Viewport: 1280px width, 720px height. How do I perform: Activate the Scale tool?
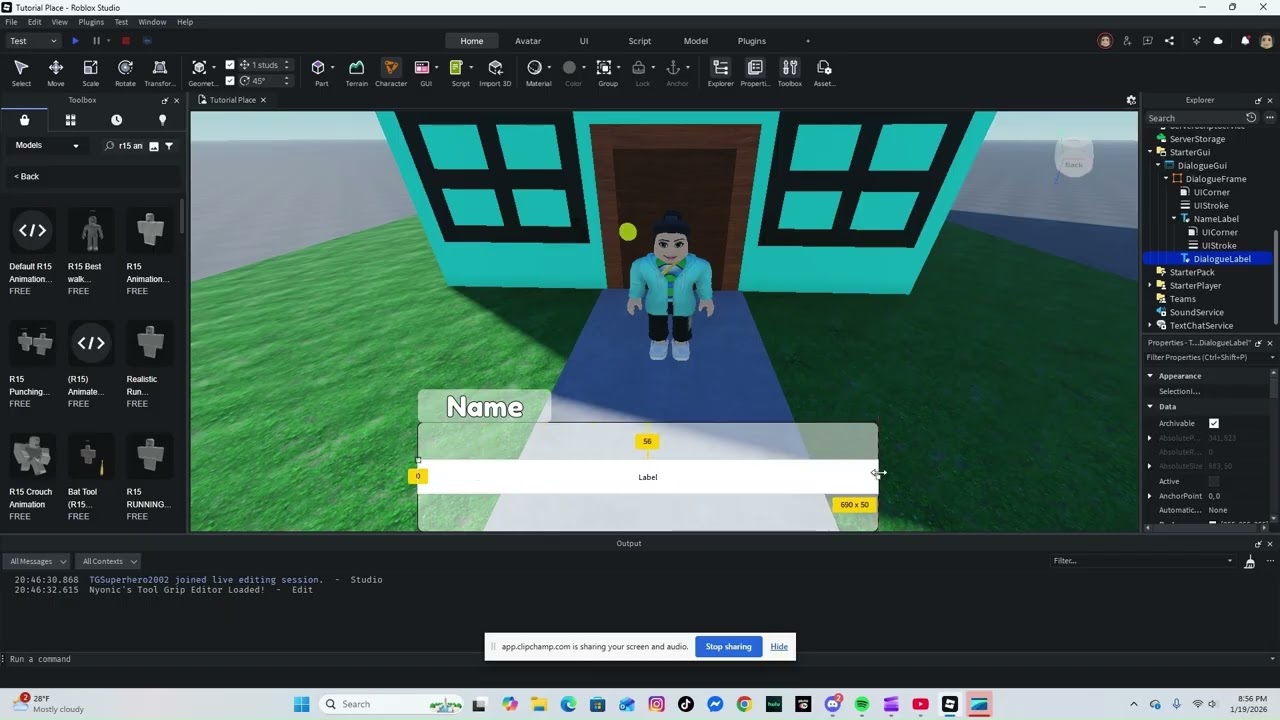click(90, 72)
